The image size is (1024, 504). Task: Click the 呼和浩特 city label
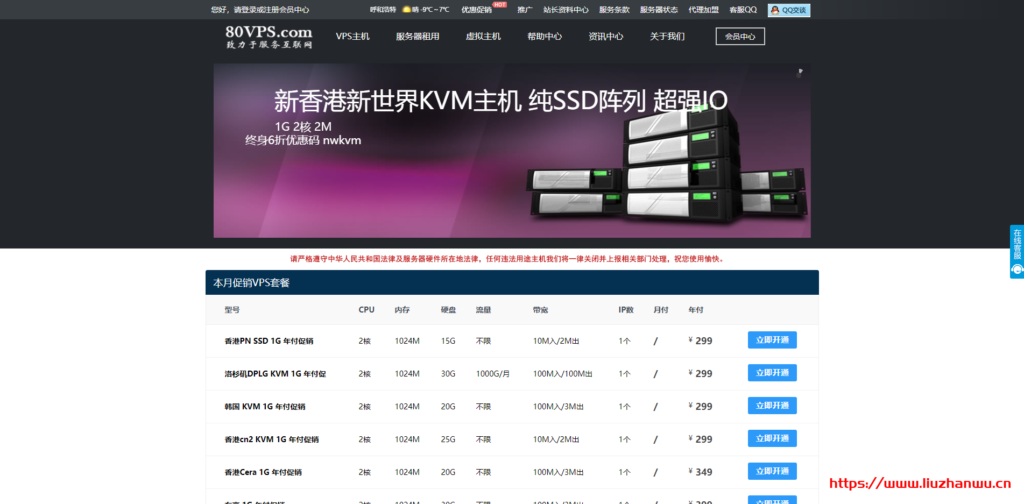click(x=383, y=10)
